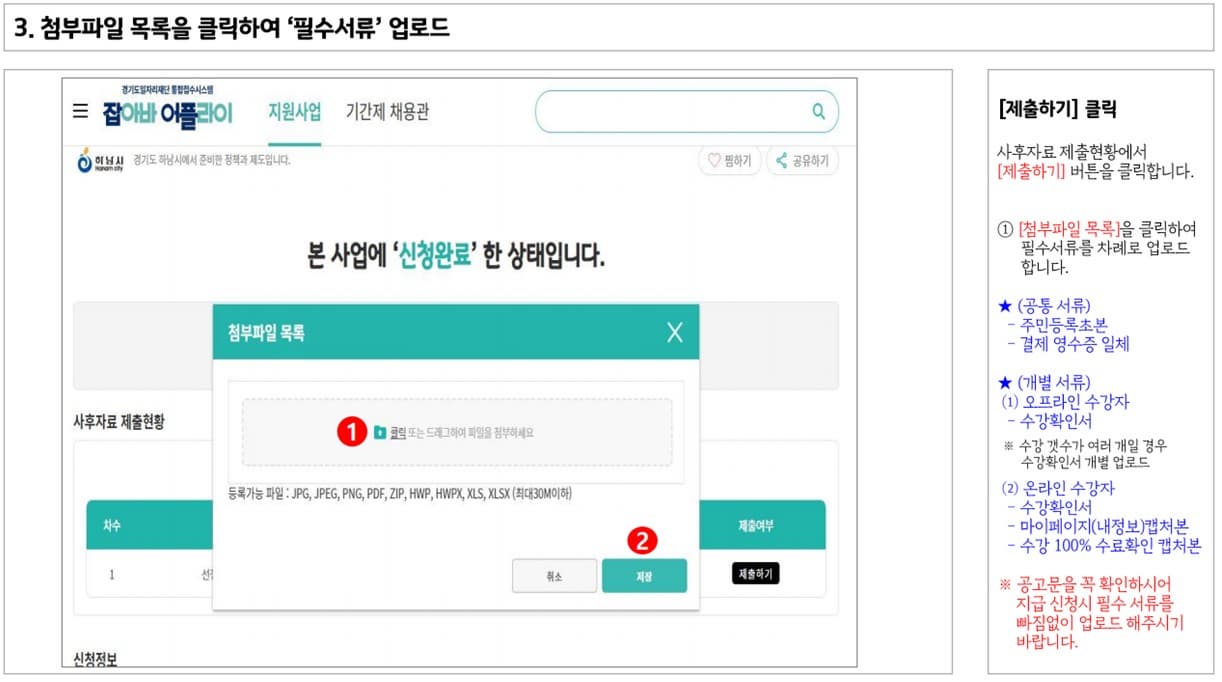Click the 취소 button in the popup

(x=554, y=576)
